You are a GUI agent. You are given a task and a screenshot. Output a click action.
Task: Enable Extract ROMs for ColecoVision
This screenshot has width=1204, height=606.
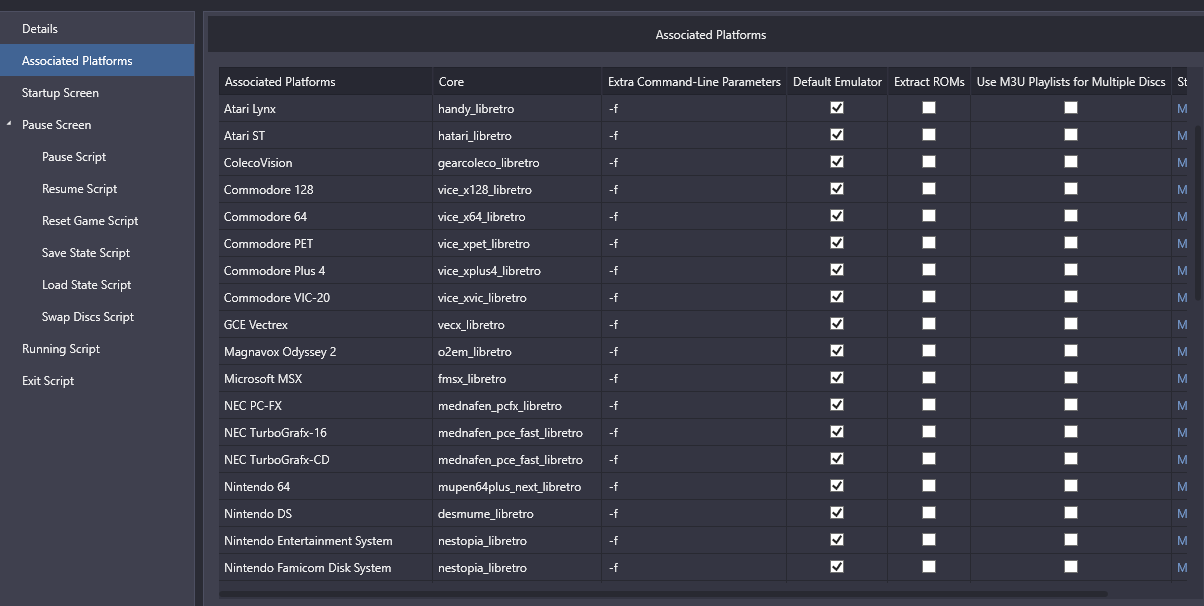pyautogui.click(x=929, y=162)
